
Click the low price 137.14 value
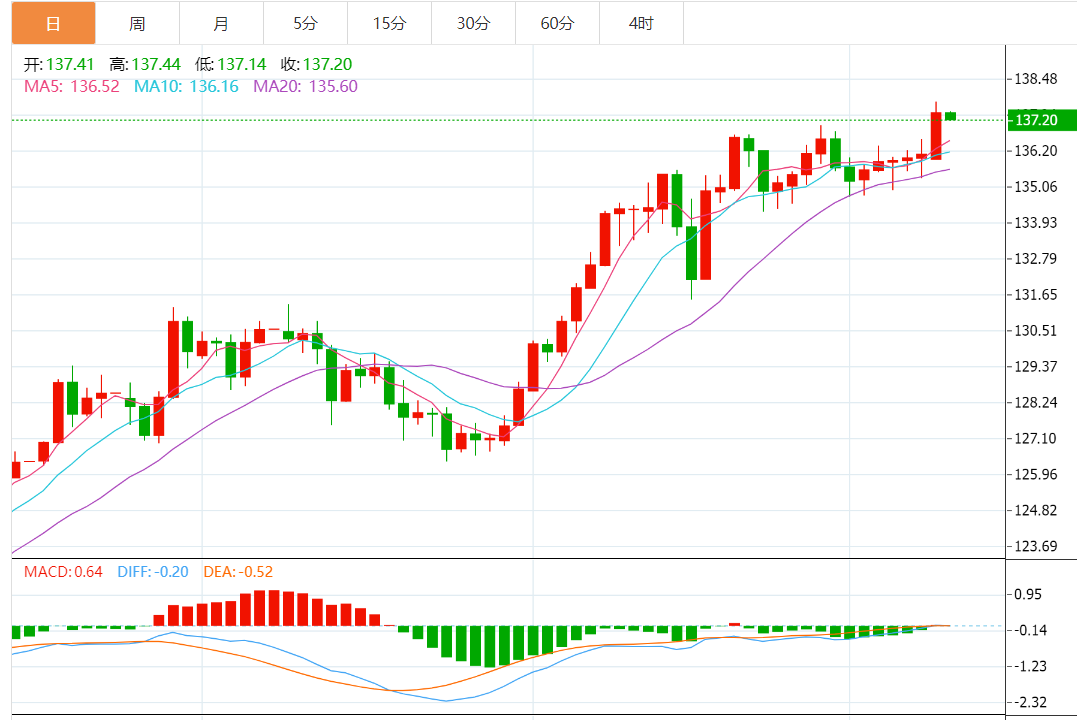[242, 65]
